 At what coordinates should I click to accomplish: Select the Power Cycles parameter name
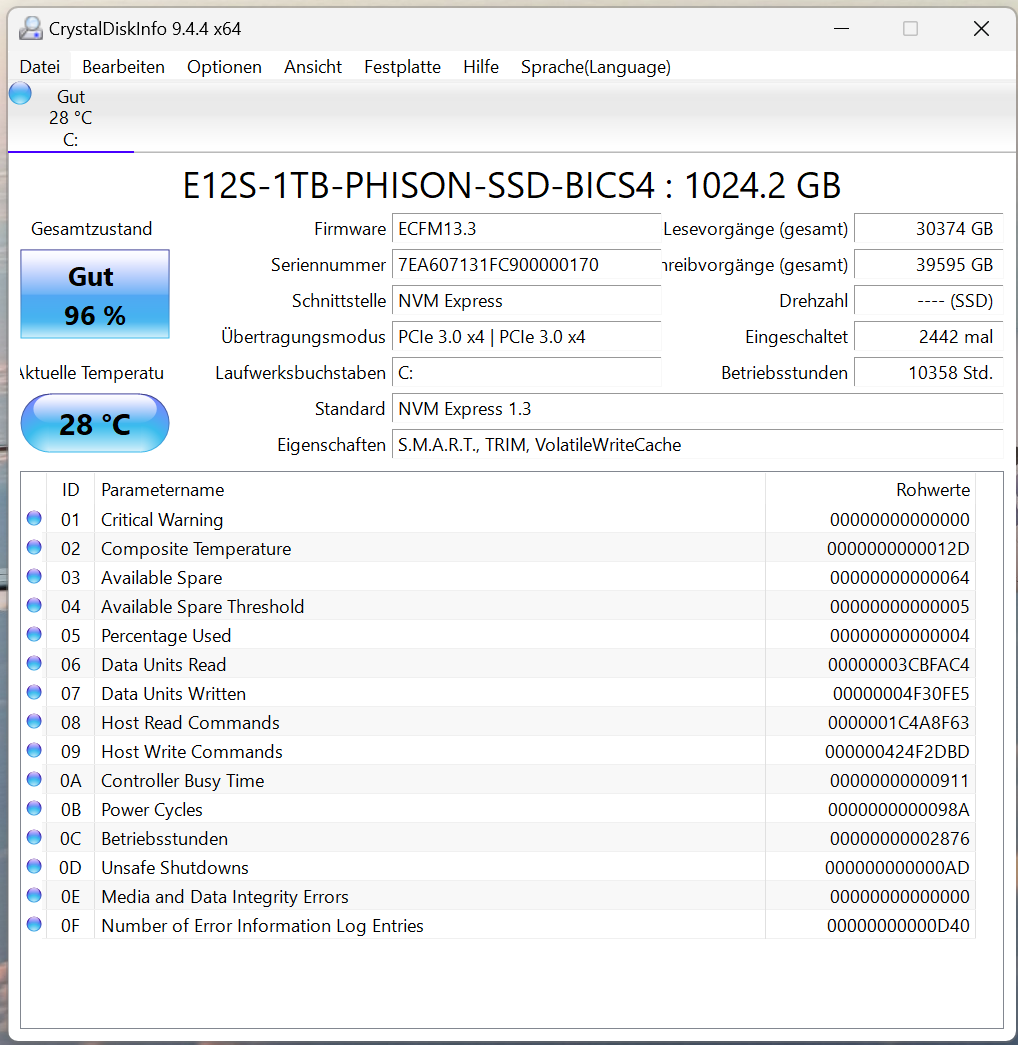(151, 810)
